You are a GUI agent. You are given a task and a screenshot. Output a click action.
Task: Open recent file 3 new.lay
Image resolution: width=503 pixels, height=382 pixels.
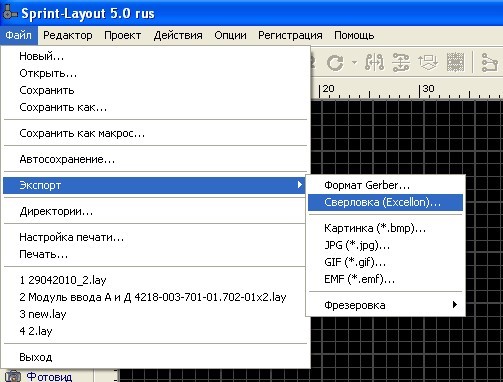coord(155,314)
